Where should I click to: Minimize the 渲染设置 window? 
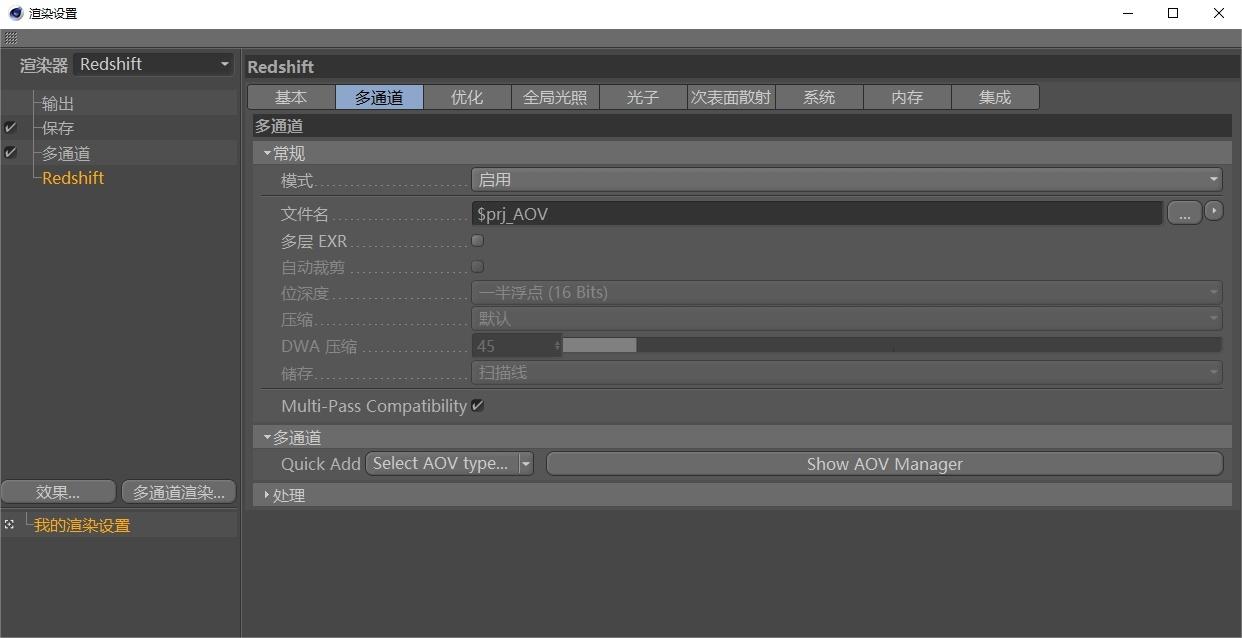tap(1128, 13)
